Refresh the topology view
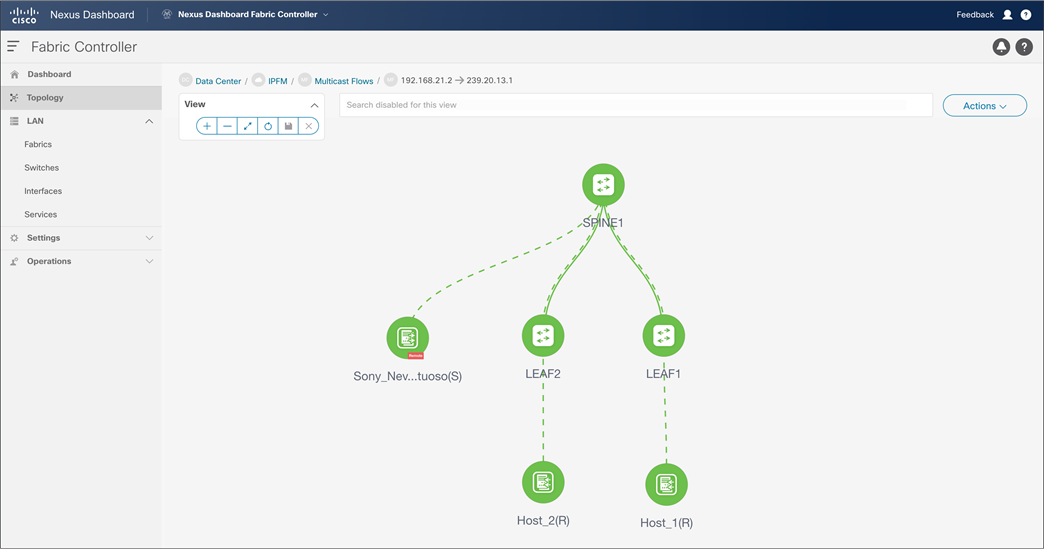This screenshot has height=549, width=1044. click(x=268, y=126)
